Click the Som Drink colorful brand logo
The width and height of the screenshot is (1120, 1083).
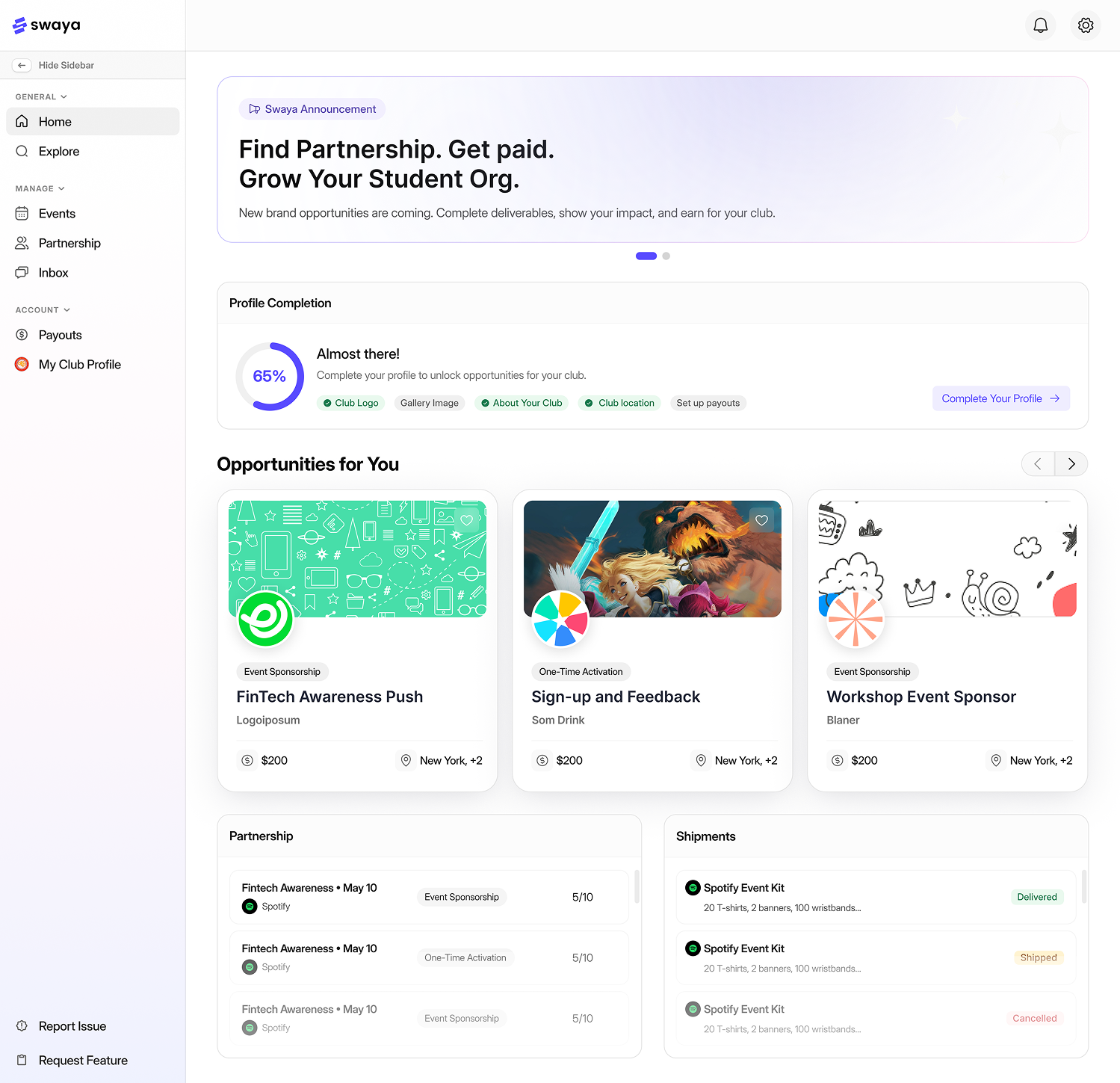coord(560,618)
